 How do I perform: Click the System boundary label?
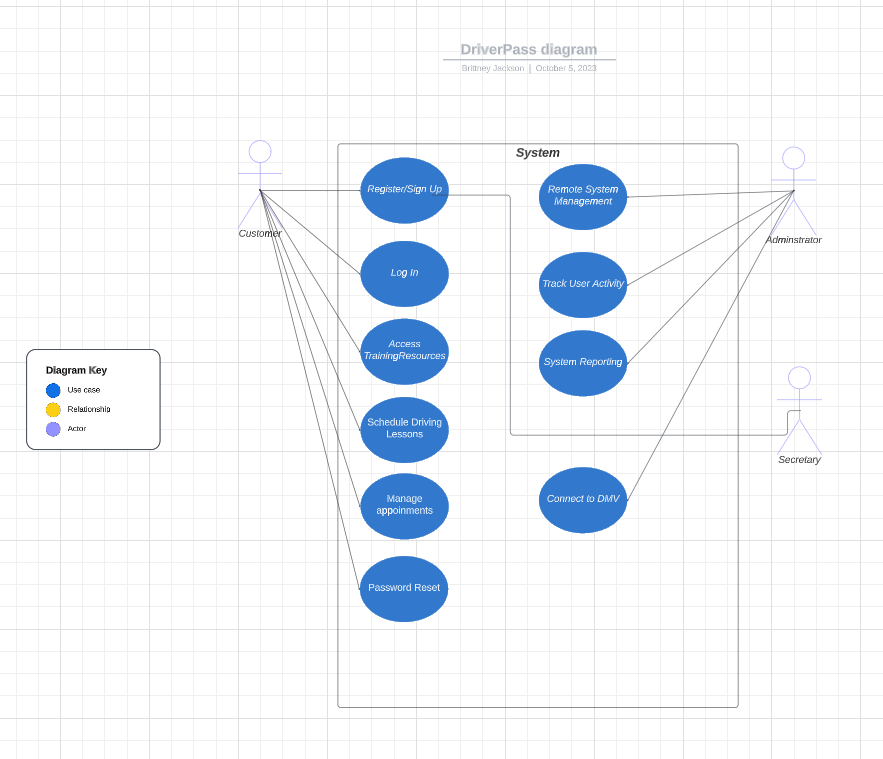coord(538,153)
